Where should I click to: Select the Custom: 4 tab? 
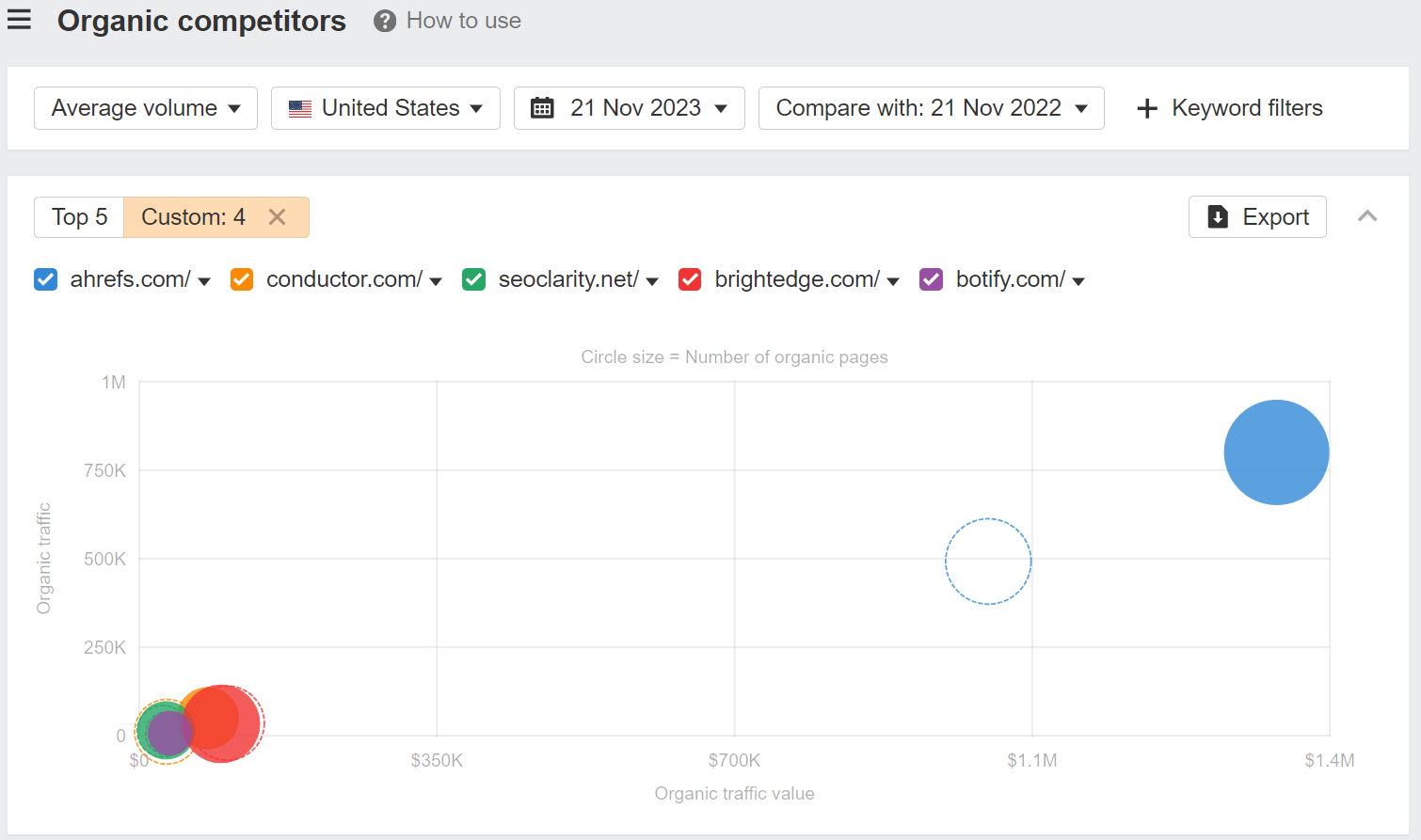pyautogui.click(x=192, y=216)
